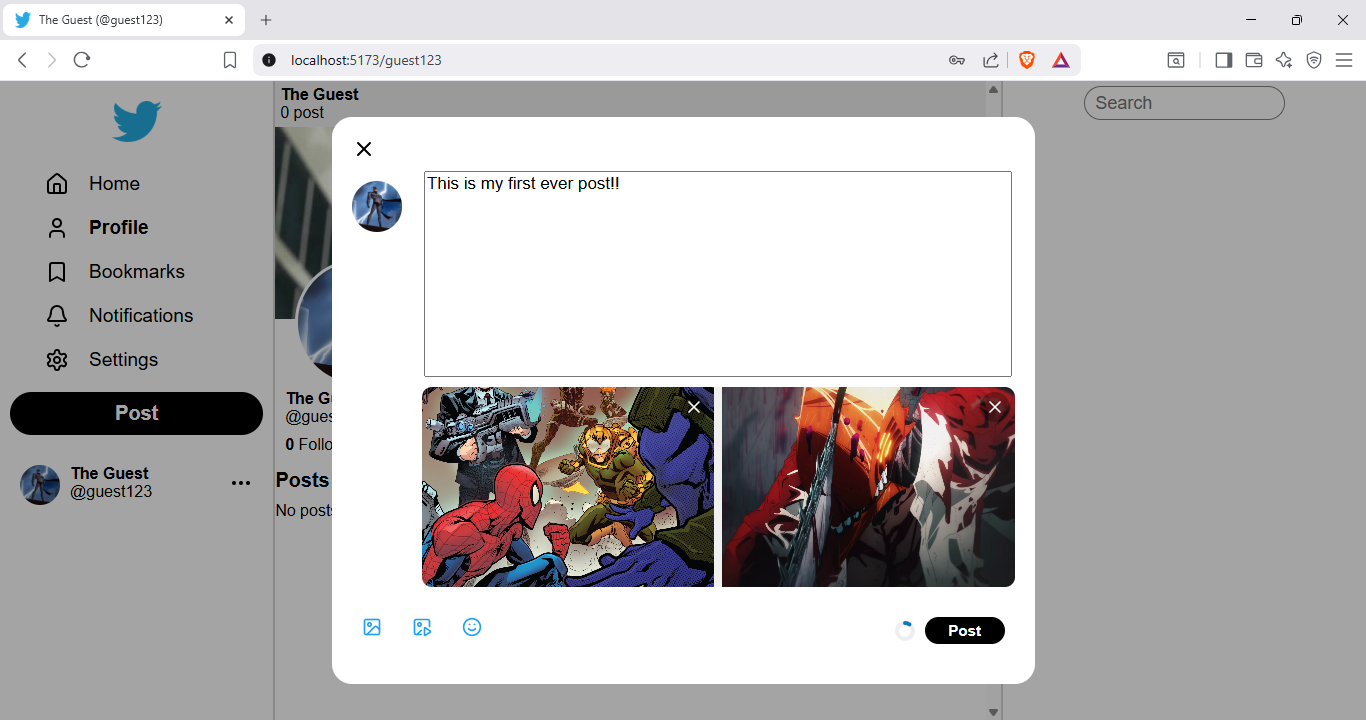Open the emoji picker smiley icon

[x=472, y=627]
